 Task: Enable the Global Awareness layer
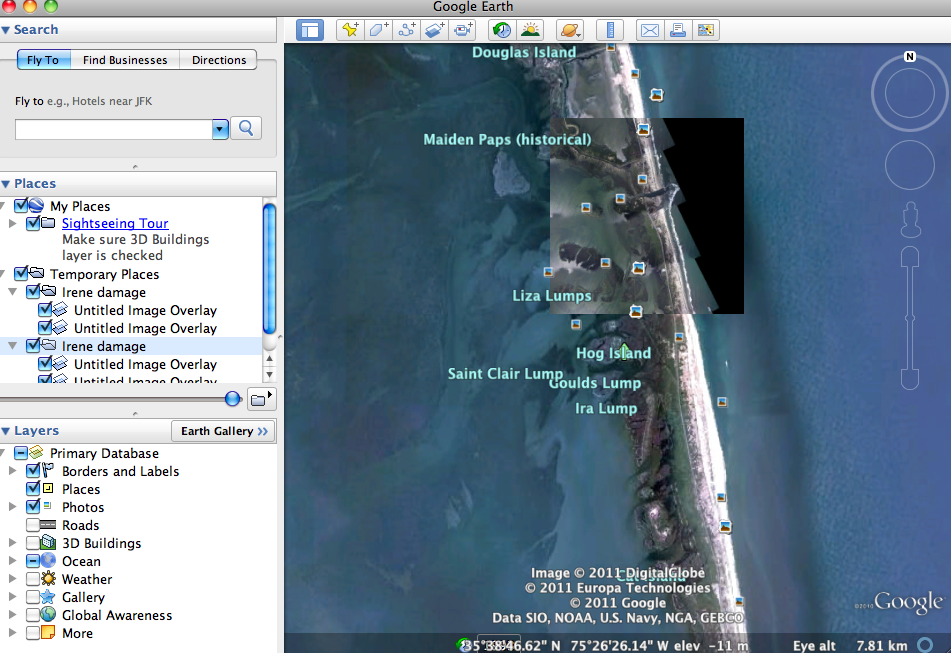[x=33, y=615]
